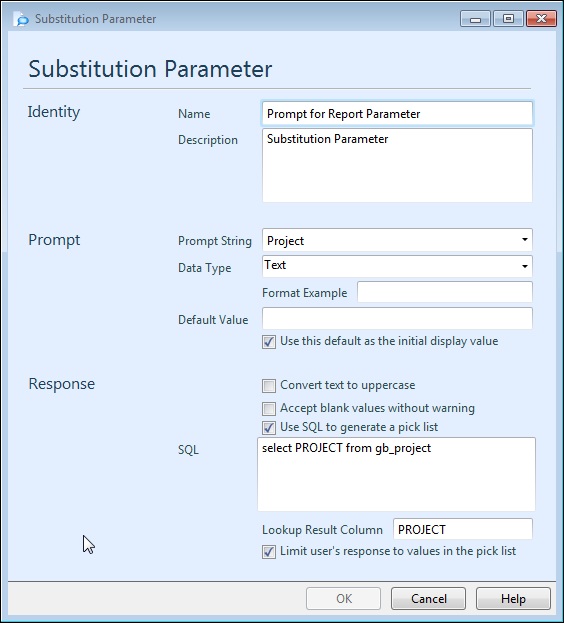564x623 pixels.
Task: Expand the Data Type dropdown arrow
Action: point(525,266)
